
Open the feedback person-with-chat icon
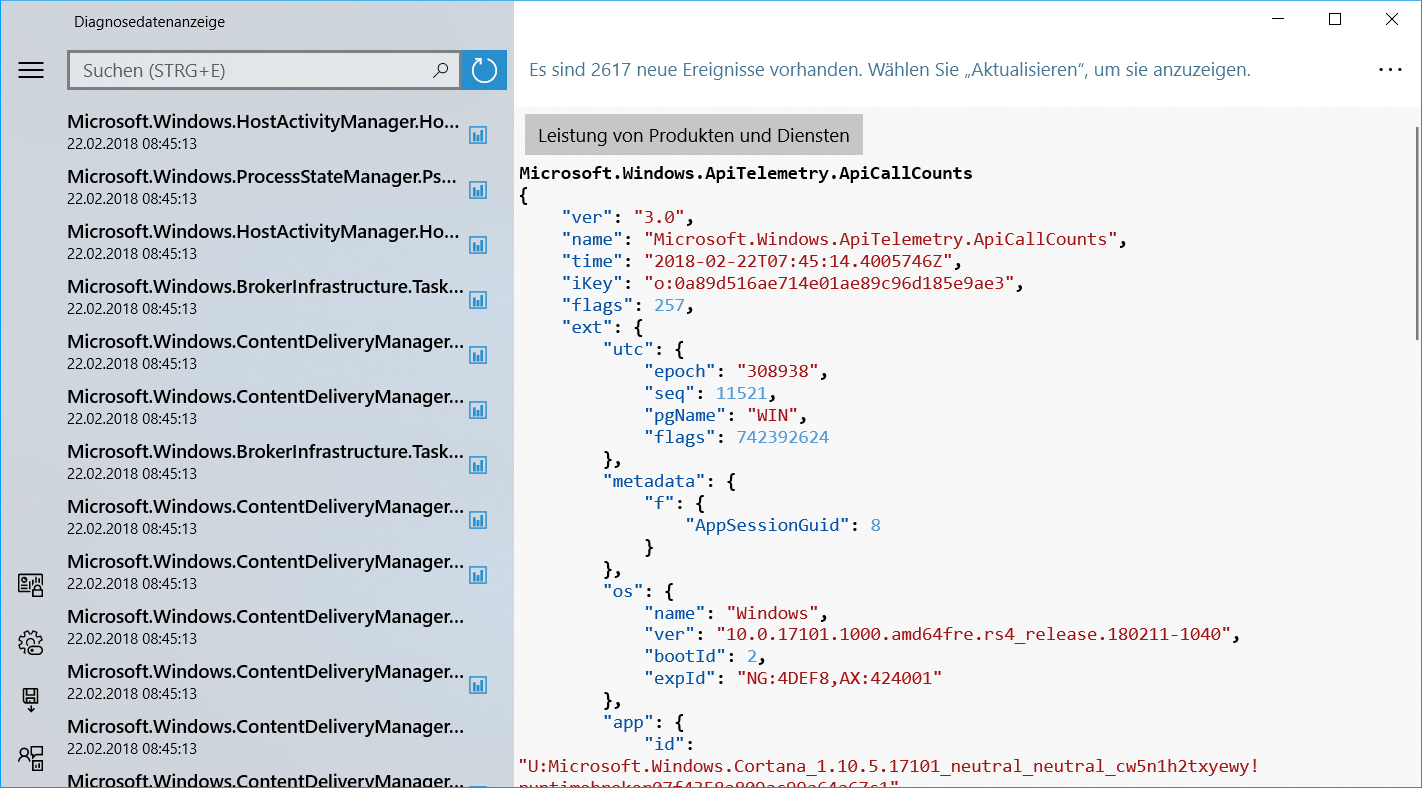coord(31,757)
